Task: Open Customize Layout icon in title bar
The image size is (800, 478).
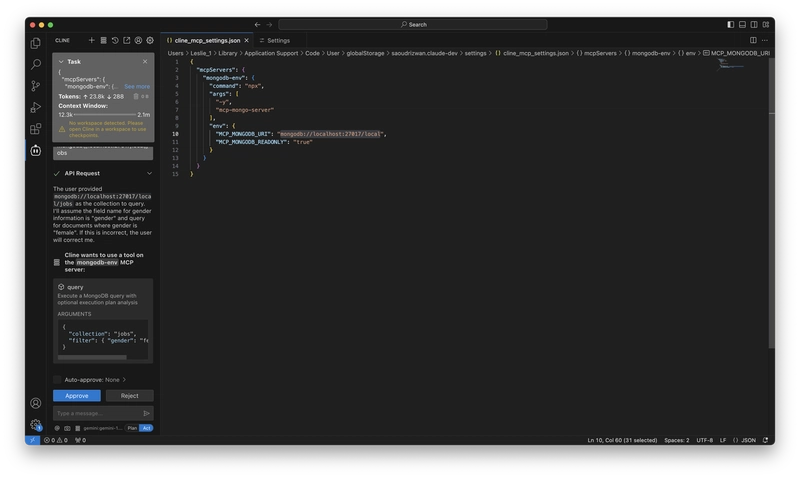Action: click(x=766, y=24)
